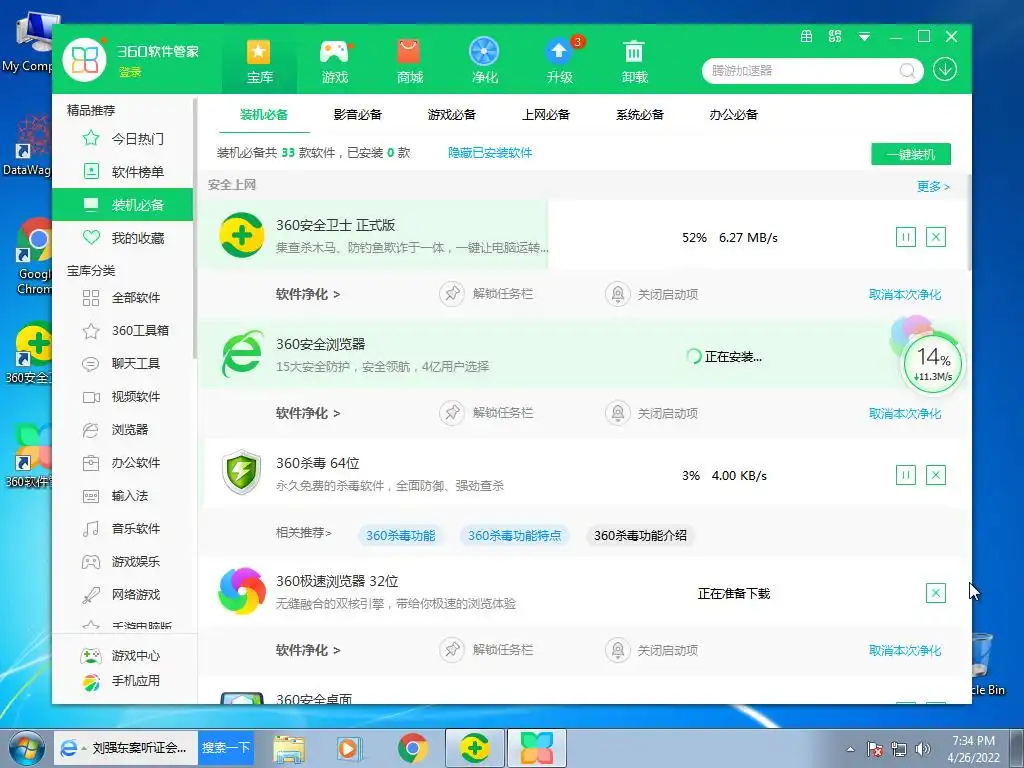
Task: Select 360工具箱 category
Action: tap(123, 330)
